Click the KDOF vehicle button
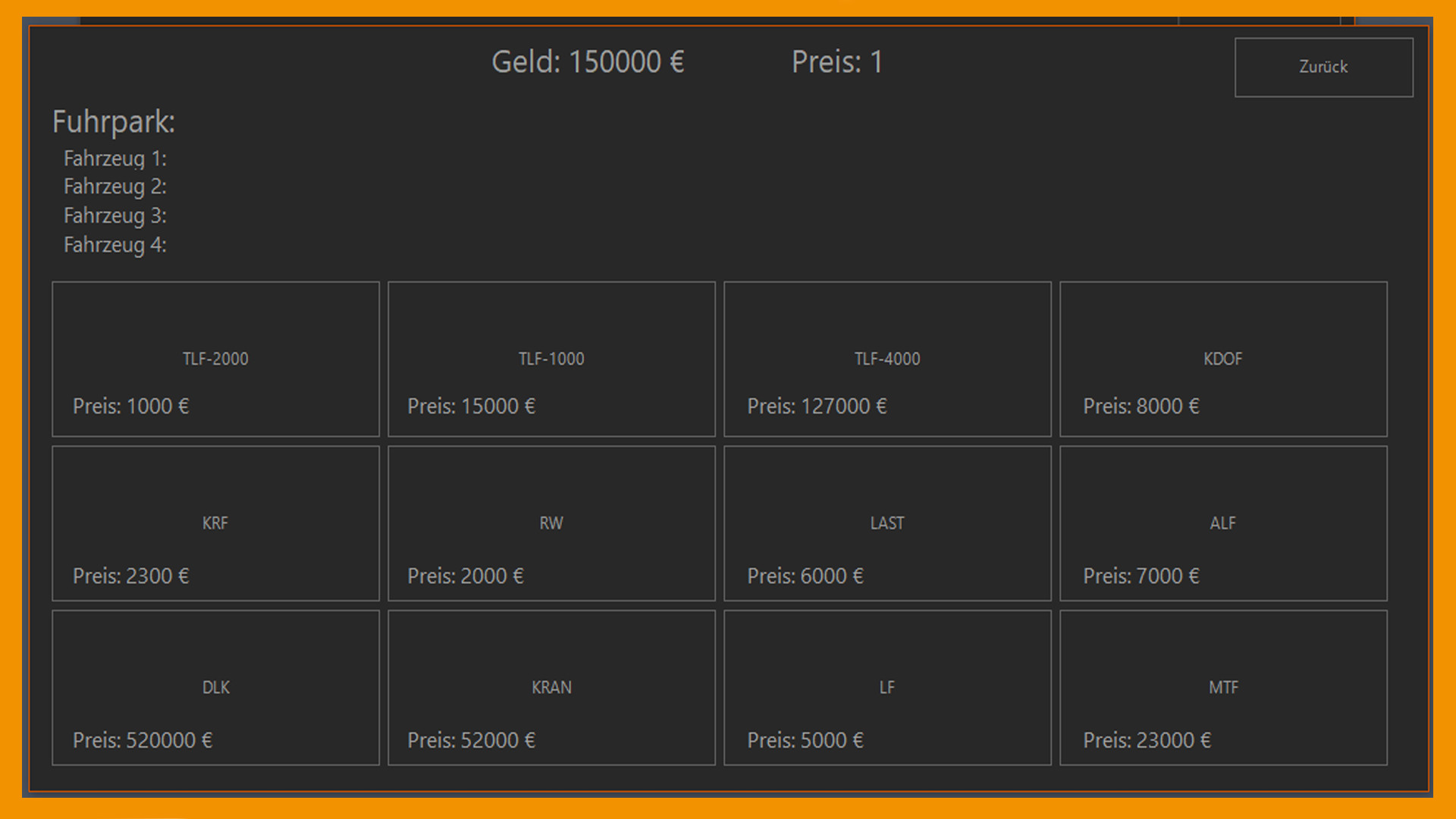The width and height of the screenshot is (1456, 819). [1223, 359]
